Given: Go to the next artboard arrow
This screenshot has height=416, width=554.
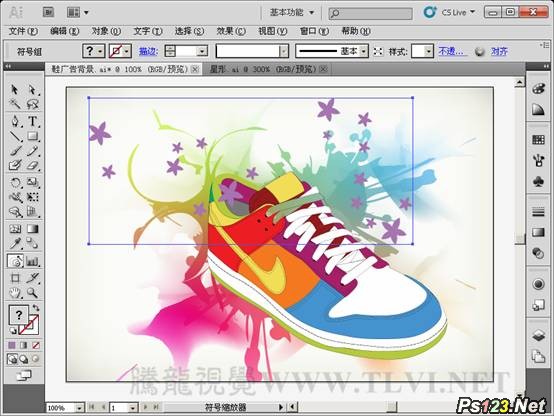Looking at the screenshot, I should pyautogui.click(x=145, y=408).
